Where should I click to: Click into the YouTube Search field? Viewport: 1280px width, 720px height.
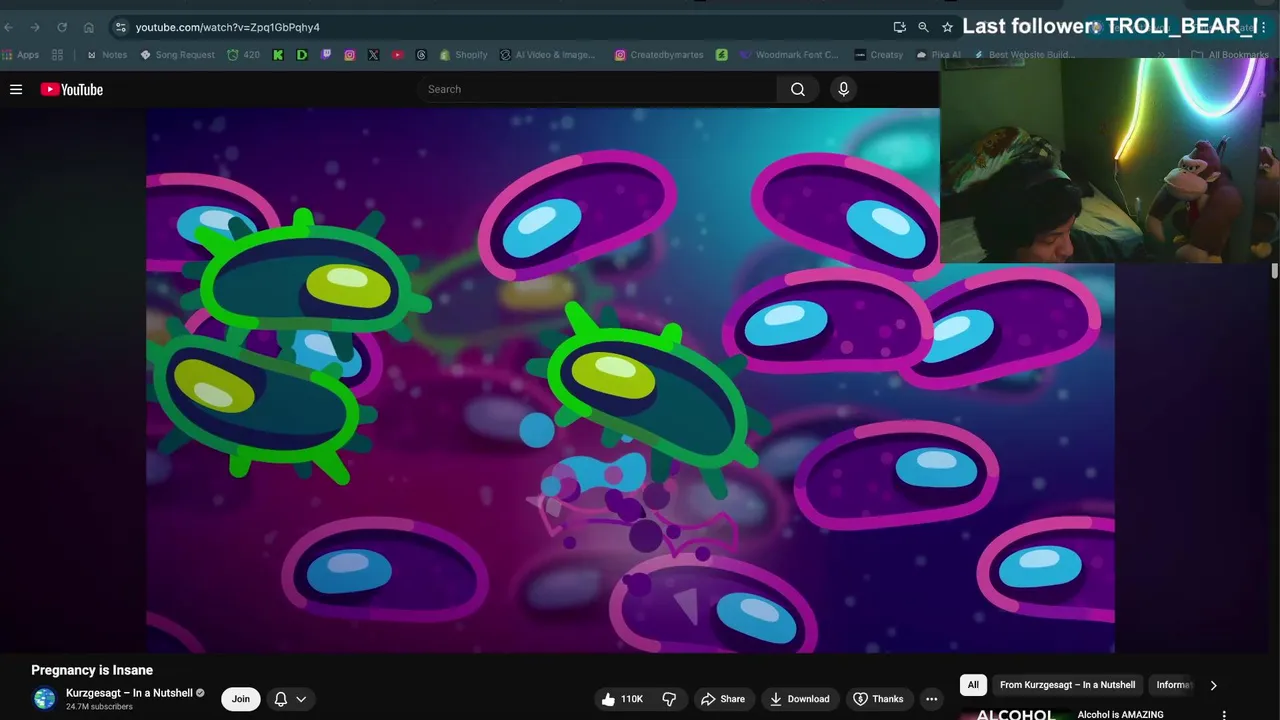598,89
